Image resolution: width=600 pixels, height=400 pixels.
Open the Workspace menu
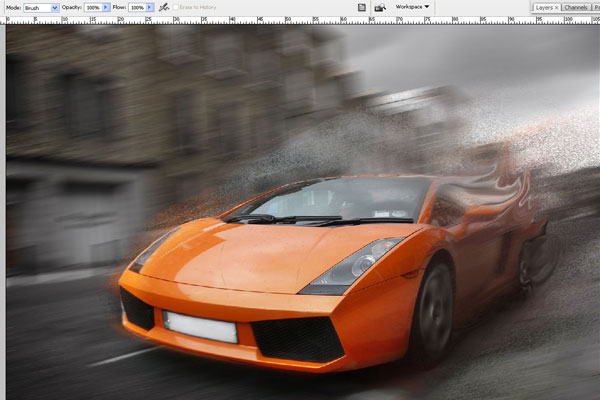(412, 7)
